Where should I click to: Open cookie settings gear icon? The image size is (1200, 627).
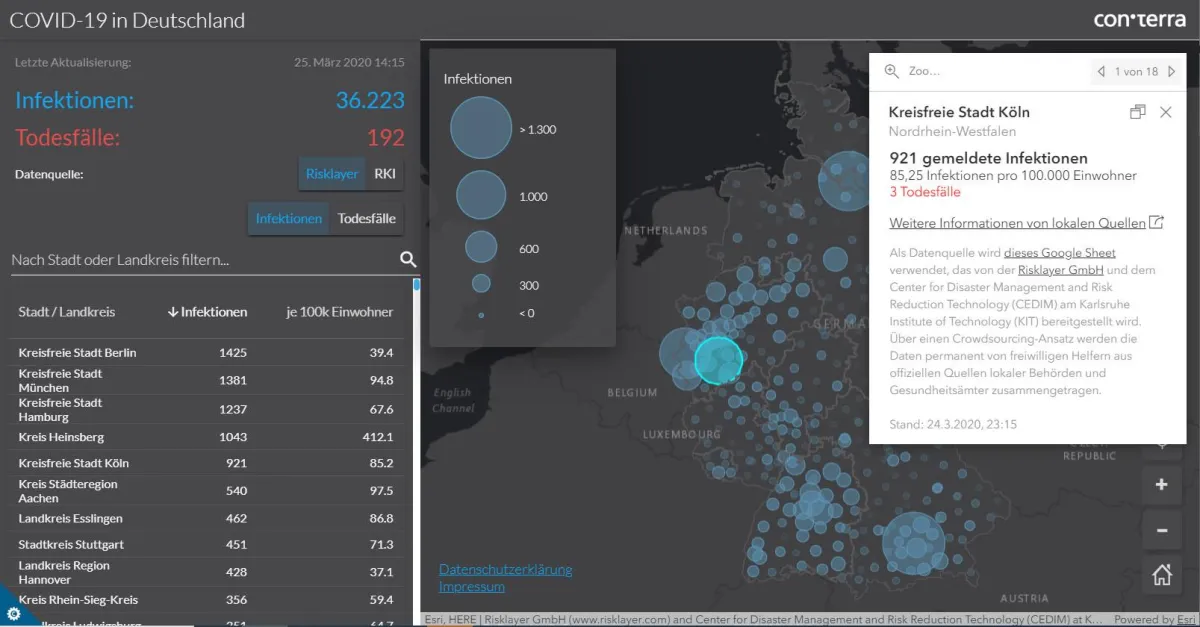point(12,613)
